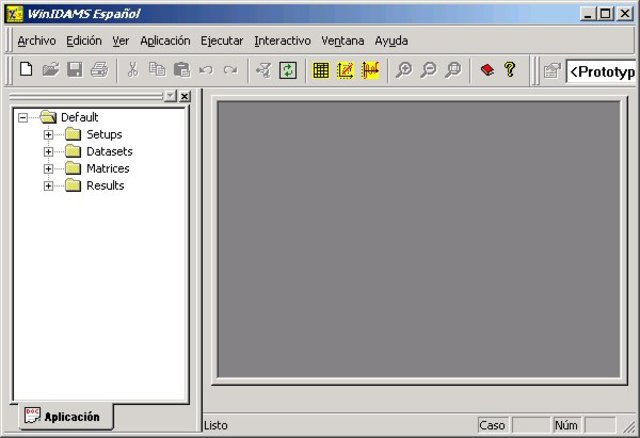Click into the <Prototyp input field
Image resolution: width=640 pixels, height=438 pixels.
[x=601, y=71]
